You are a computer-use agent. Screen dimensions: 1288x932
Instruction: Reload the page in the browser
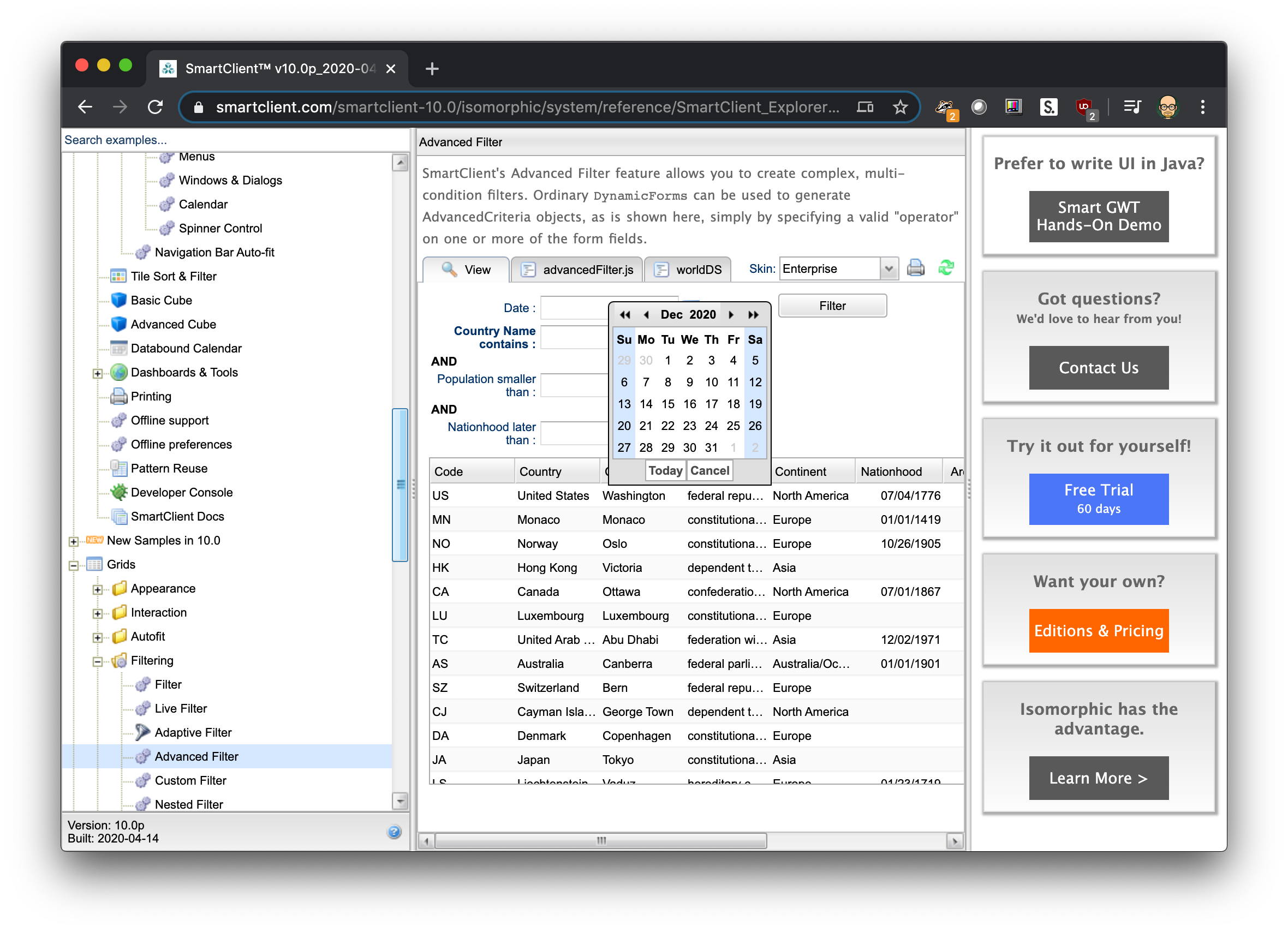click(155, 107)
